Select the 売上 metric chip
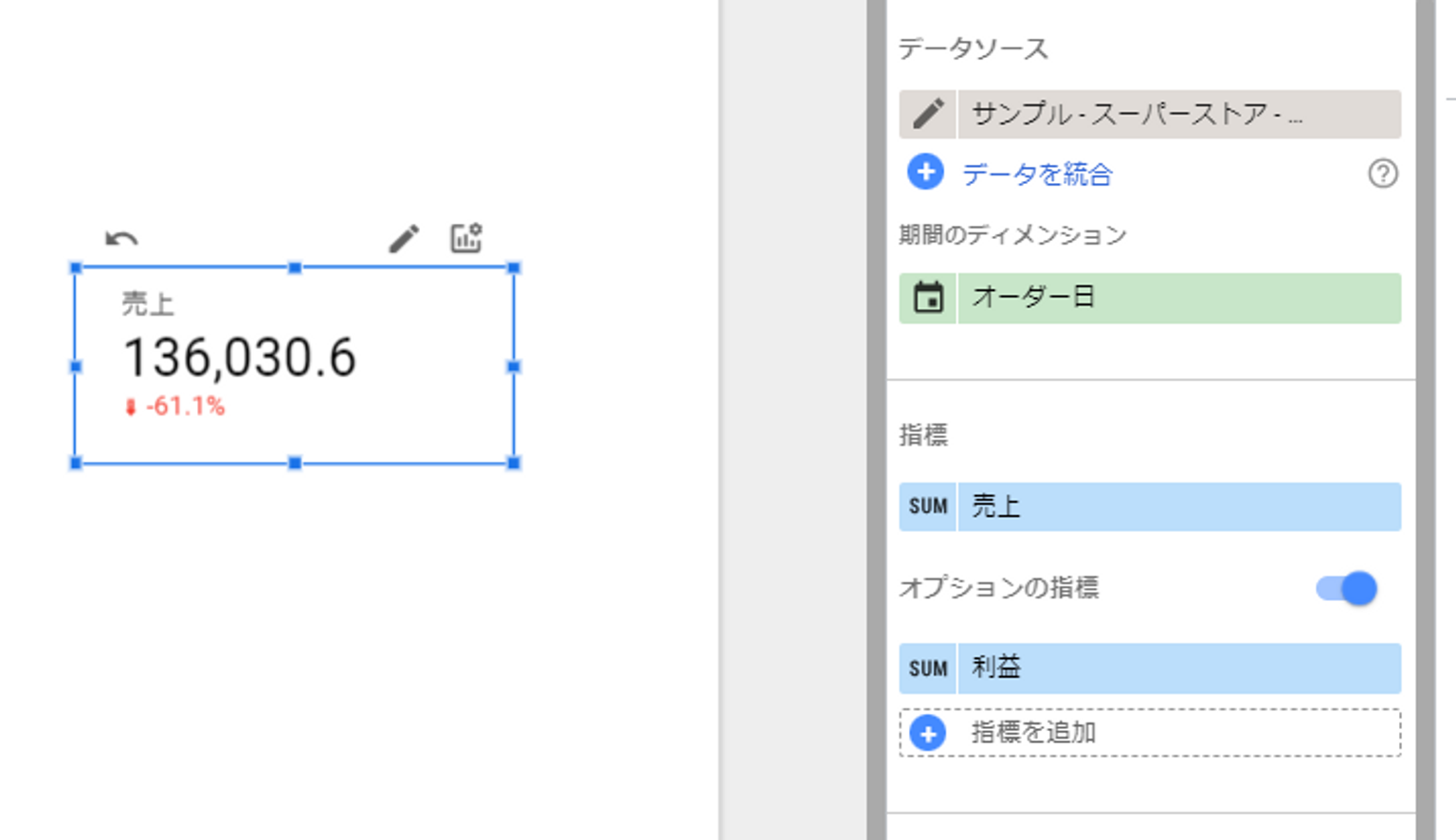 1179,506
